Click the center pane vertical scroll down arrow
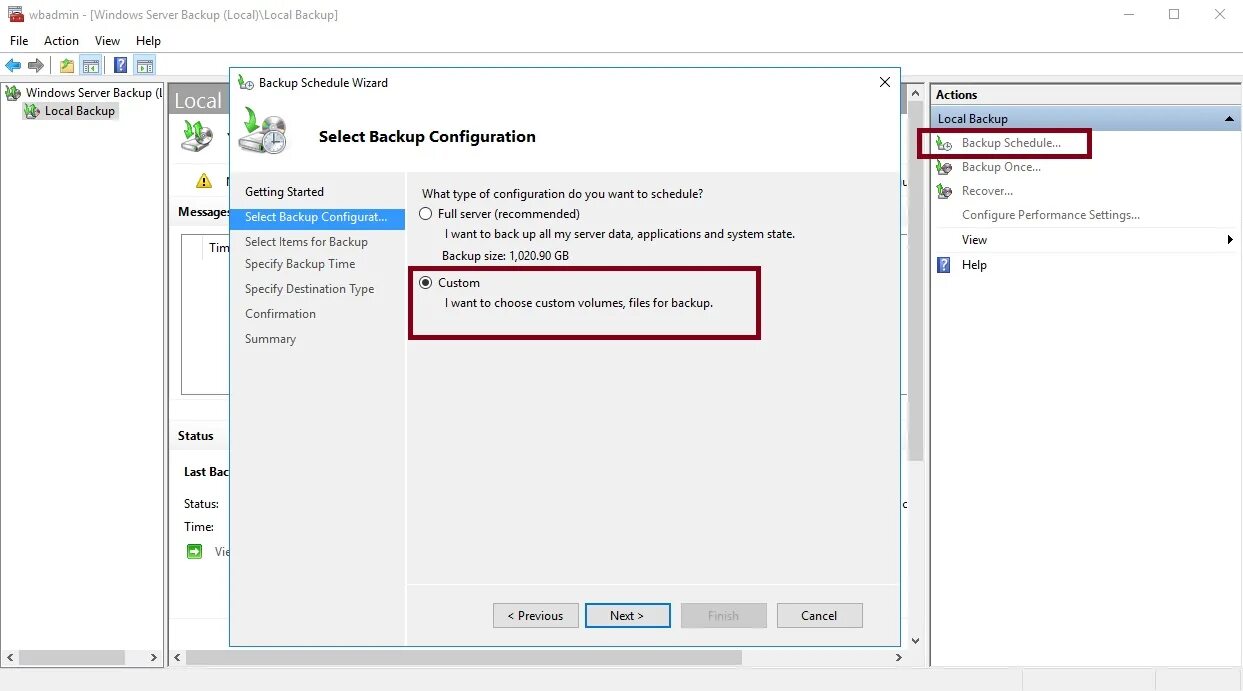Viewport: 1243px width, 691px height. tap(915, 640)
